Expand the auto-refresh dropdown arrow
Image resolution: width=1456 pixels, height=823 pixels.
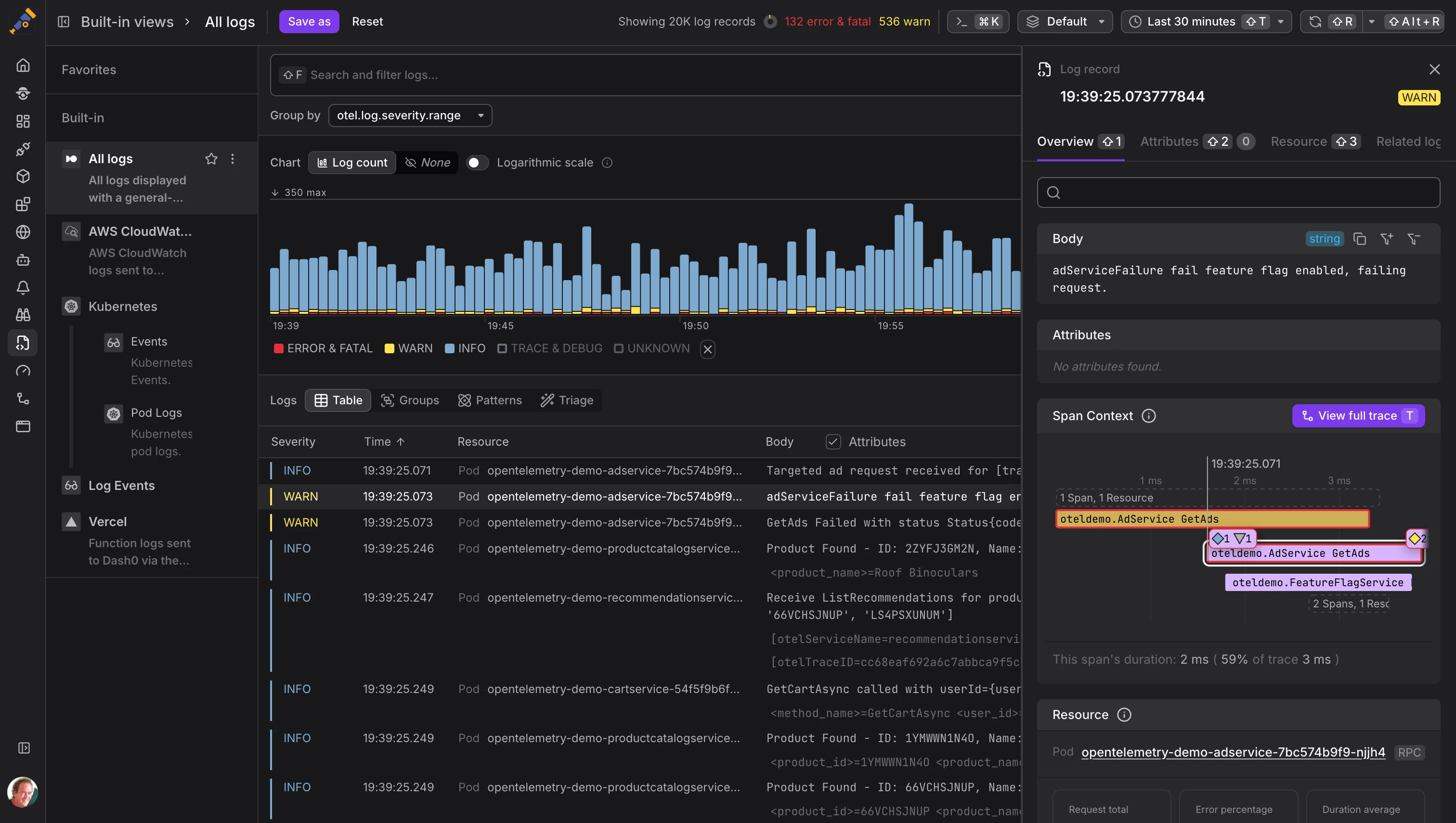(1371, 22)
